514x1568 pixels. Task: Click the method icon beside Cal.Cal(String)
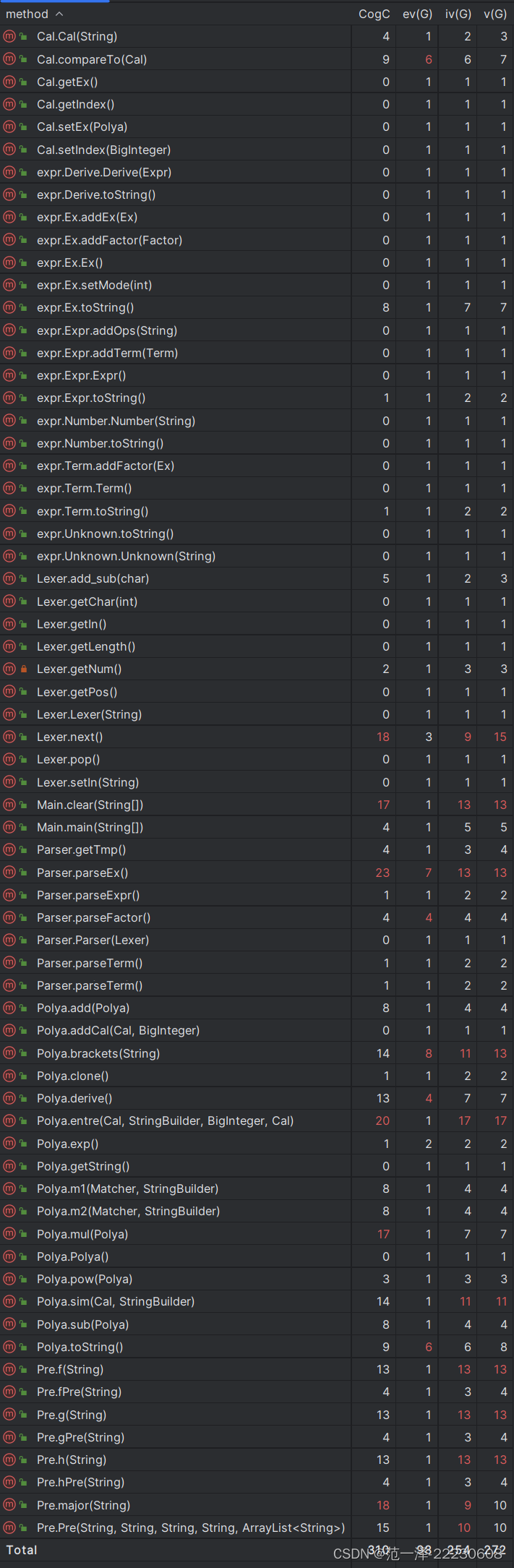tap(9, 36)
